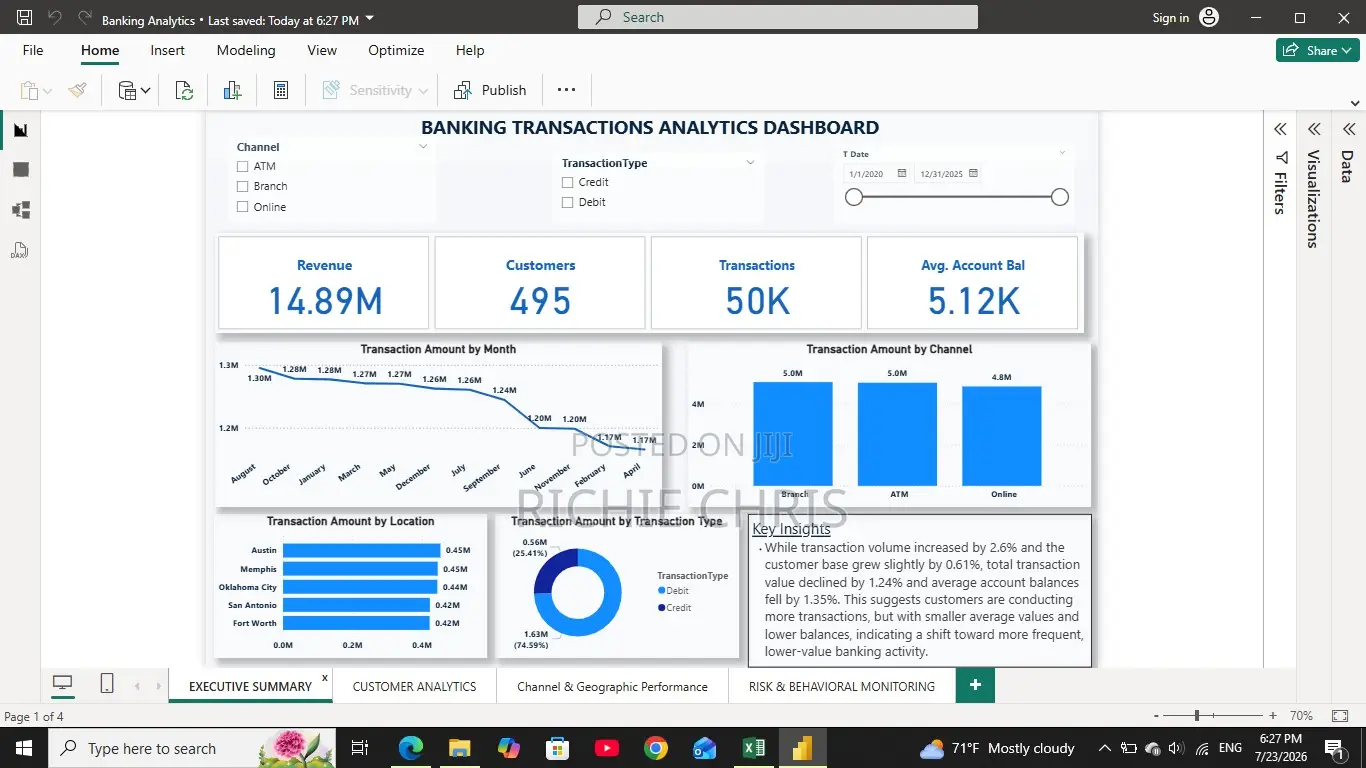The height and width of the screenshot is (768, 1366).
Task: Click the Fit to page icon
Action: pos(1340,716)
